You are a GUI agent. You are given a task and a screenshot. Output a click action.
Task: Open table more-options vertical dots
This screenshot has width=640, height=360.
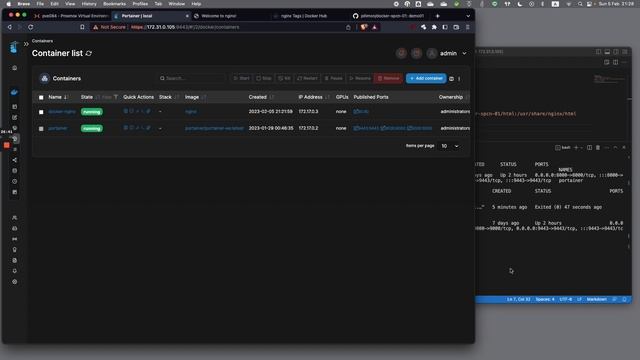point(459,79)
